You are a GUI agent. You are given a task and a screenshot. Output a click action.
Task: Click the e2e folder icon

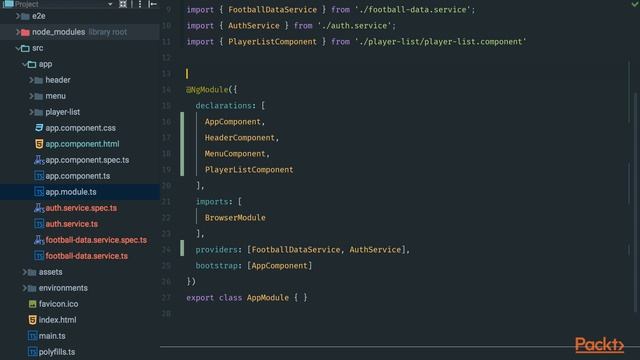tap(25, 16)
